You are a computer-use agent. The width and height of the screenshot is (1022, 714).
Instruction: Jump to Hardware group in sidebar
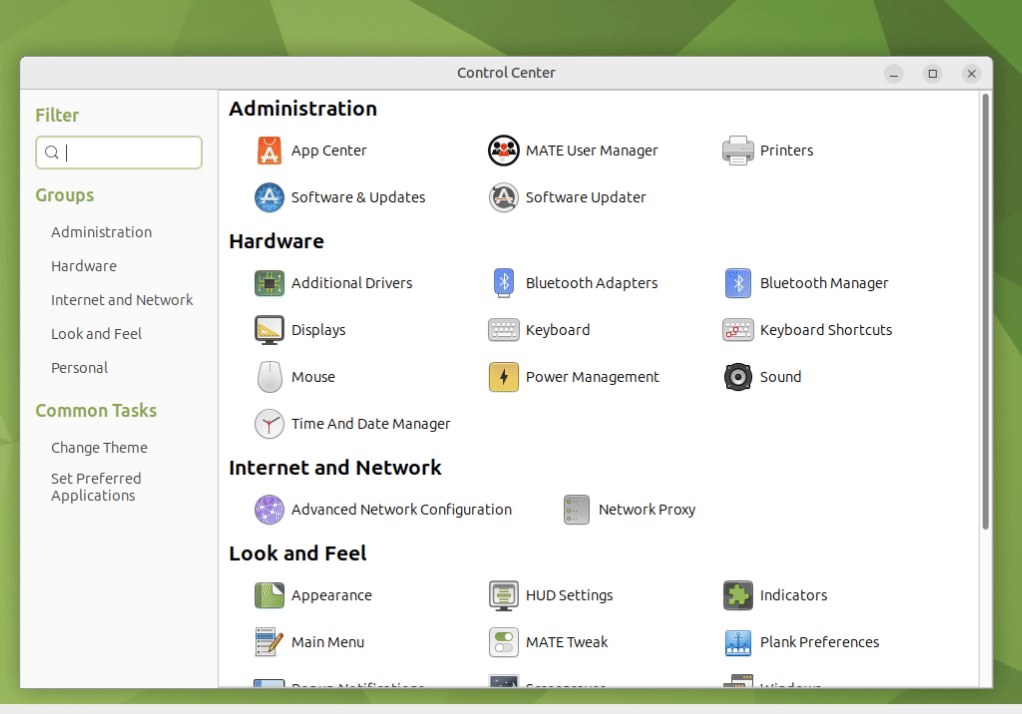tap(84, 266)
